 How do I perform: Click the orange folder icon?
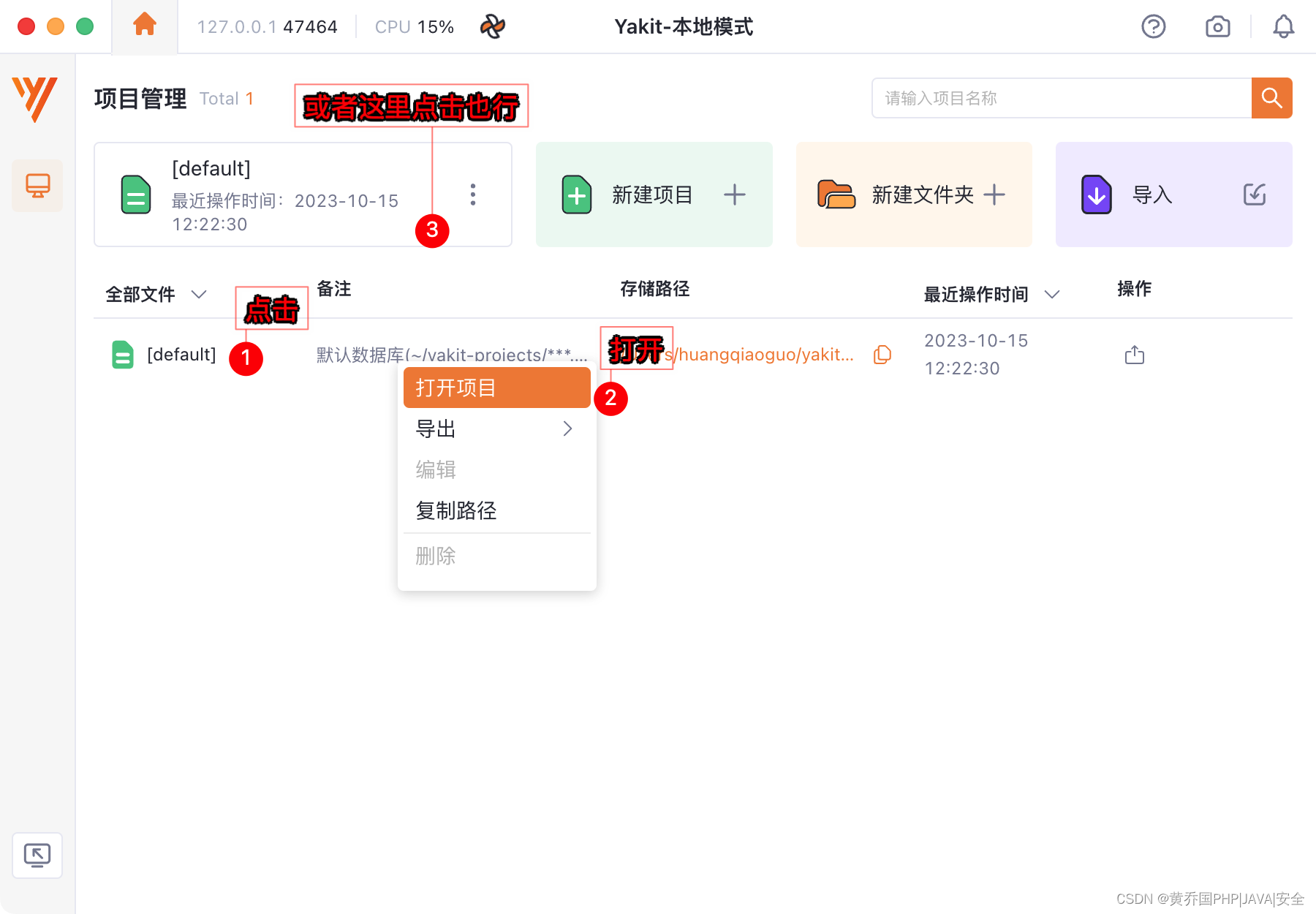point(836,194)
